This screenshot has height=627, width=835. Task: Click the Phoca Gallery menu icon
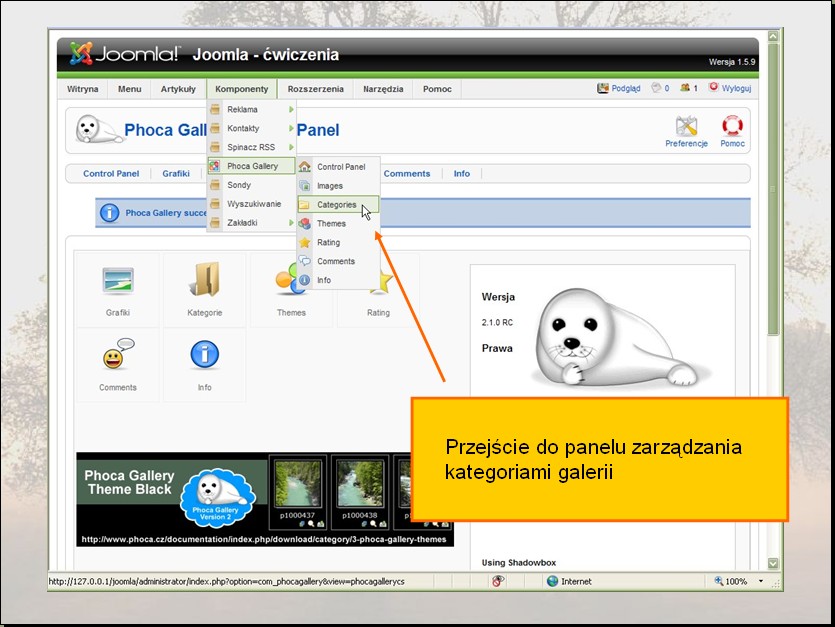215,166
